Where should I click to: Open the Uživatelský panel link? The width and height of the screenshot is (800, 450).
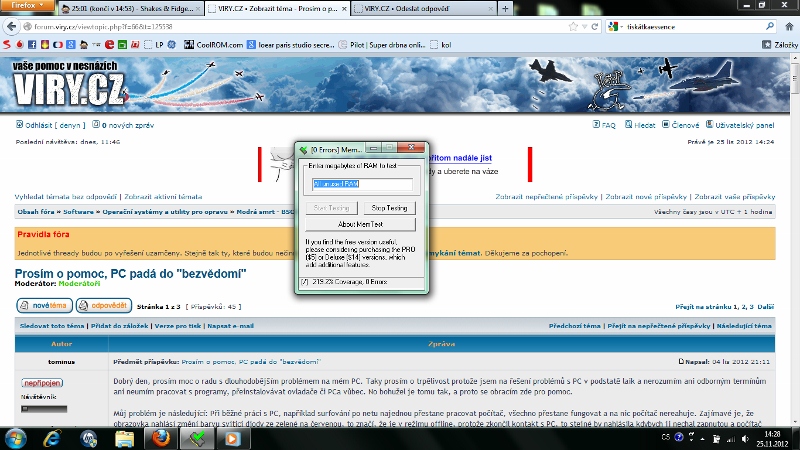740,125
